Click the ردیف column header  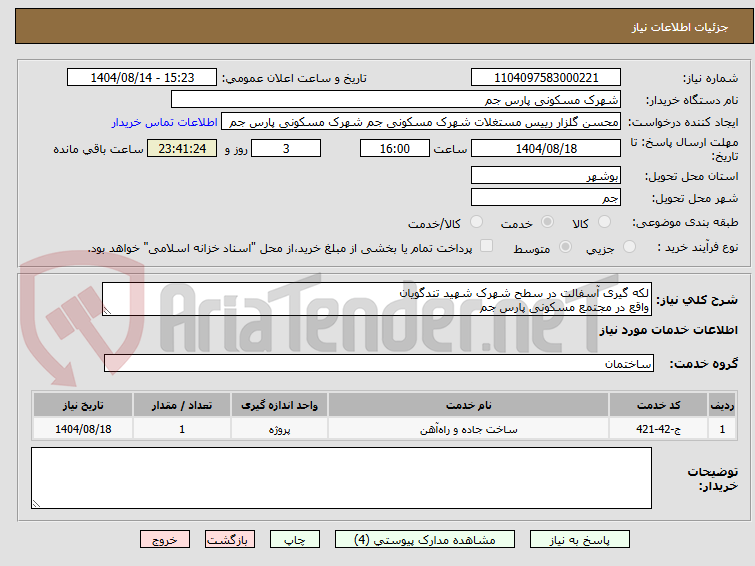click(x=722, y=405)
